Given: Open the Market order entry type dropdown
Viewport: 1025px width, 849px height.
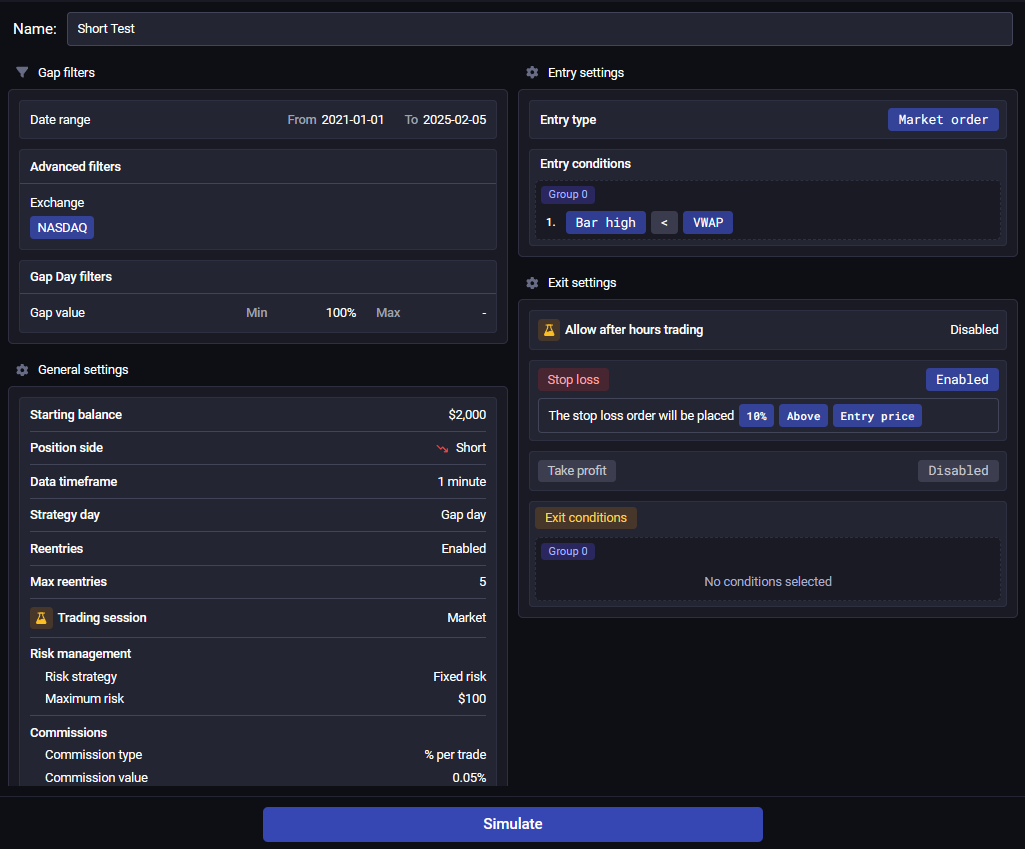Looking at the screenshot, I should click(943, 120).
